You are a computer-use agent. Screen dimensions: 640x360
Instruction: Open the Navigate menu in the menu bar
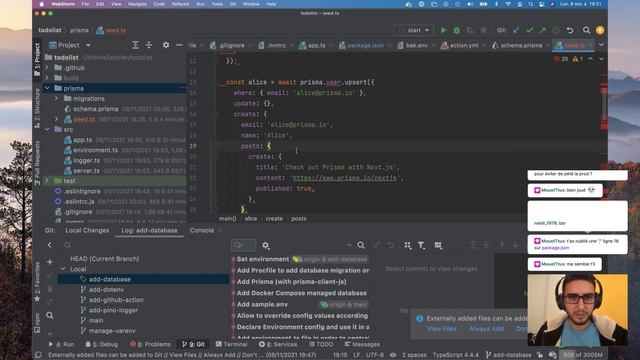click(x=137, y=4)
